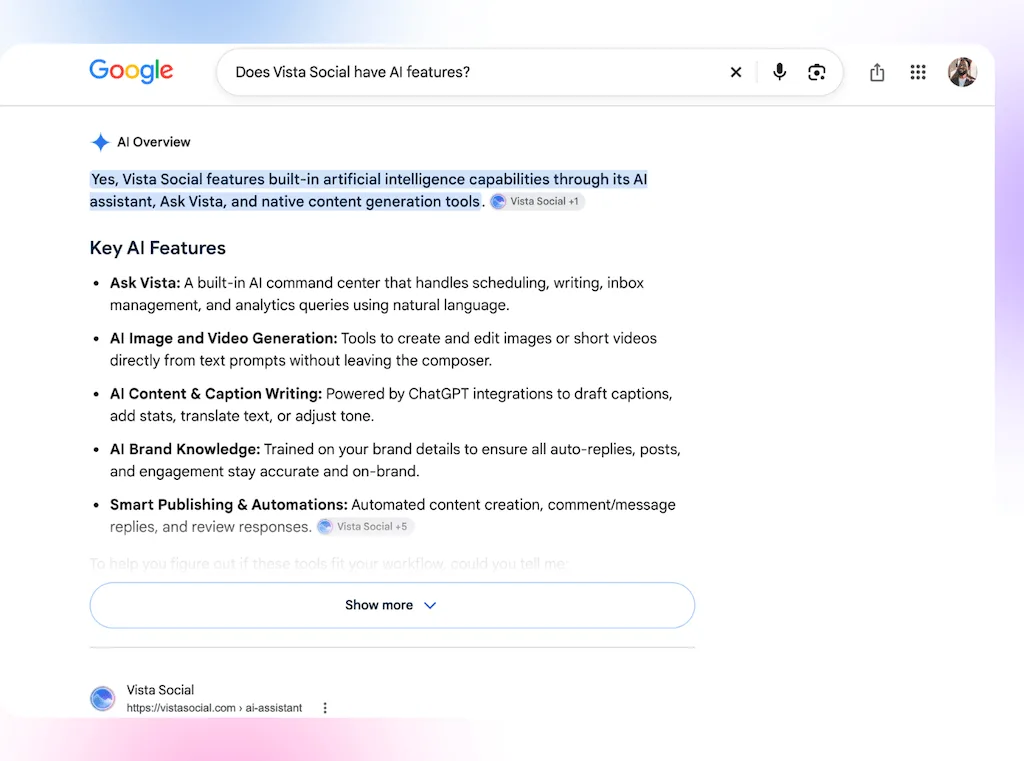The width and height of the screenshot is (1024, 761).
Task: Click 'AI Content & Caption Writing:' text
Action: coord(216,394)
